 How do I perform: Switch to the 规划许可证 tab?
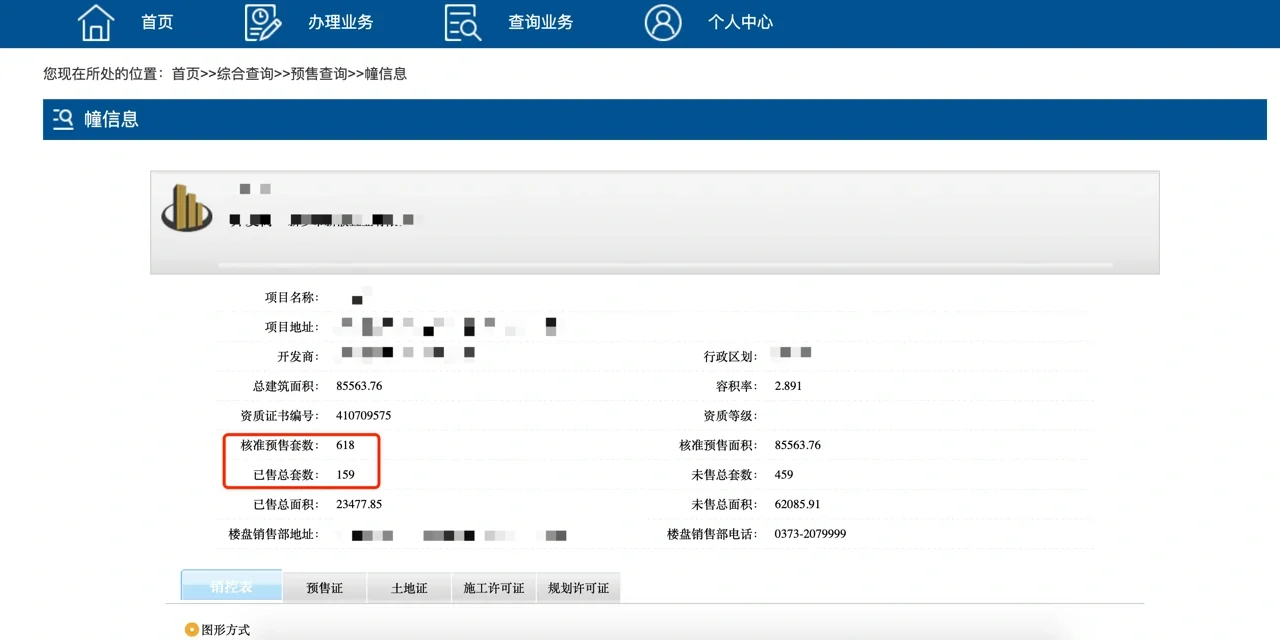(579, 588)
